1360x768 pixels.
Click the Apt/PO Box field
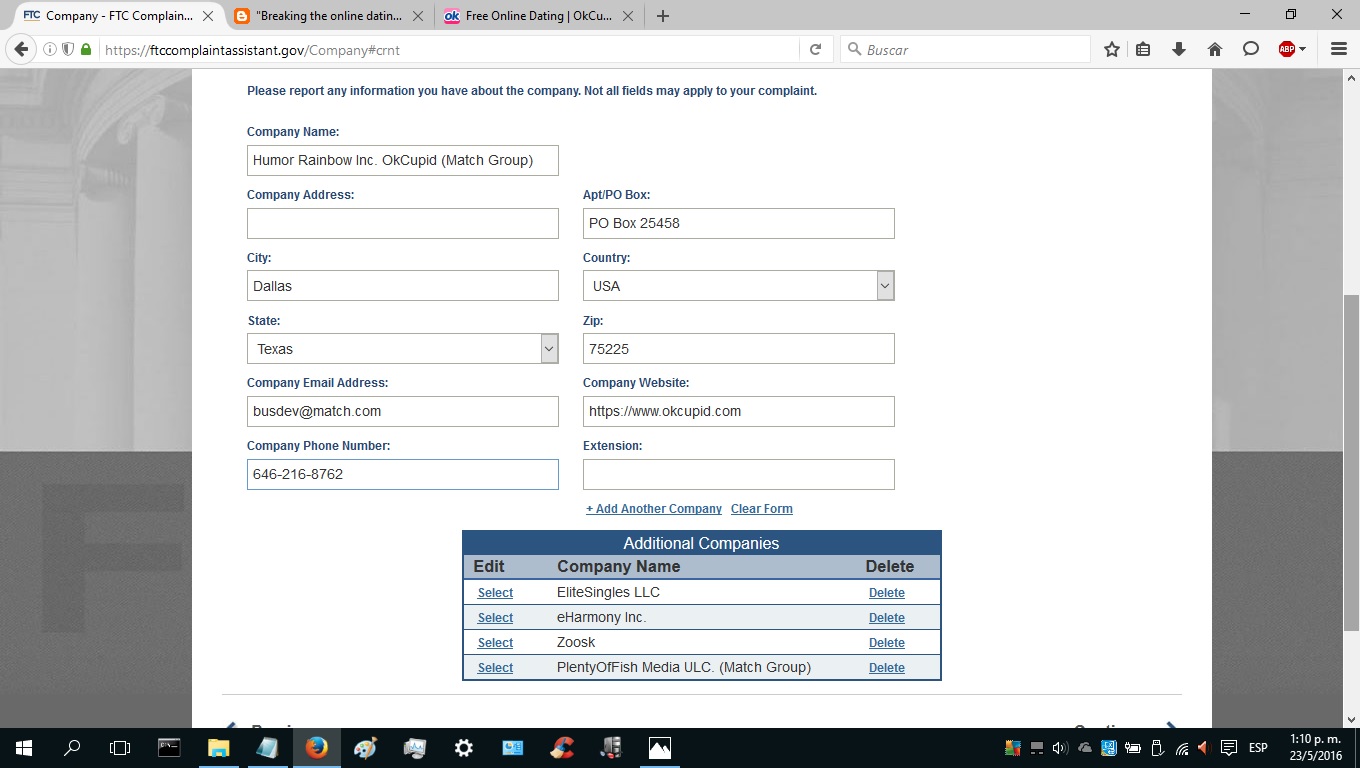pos(739,223)
